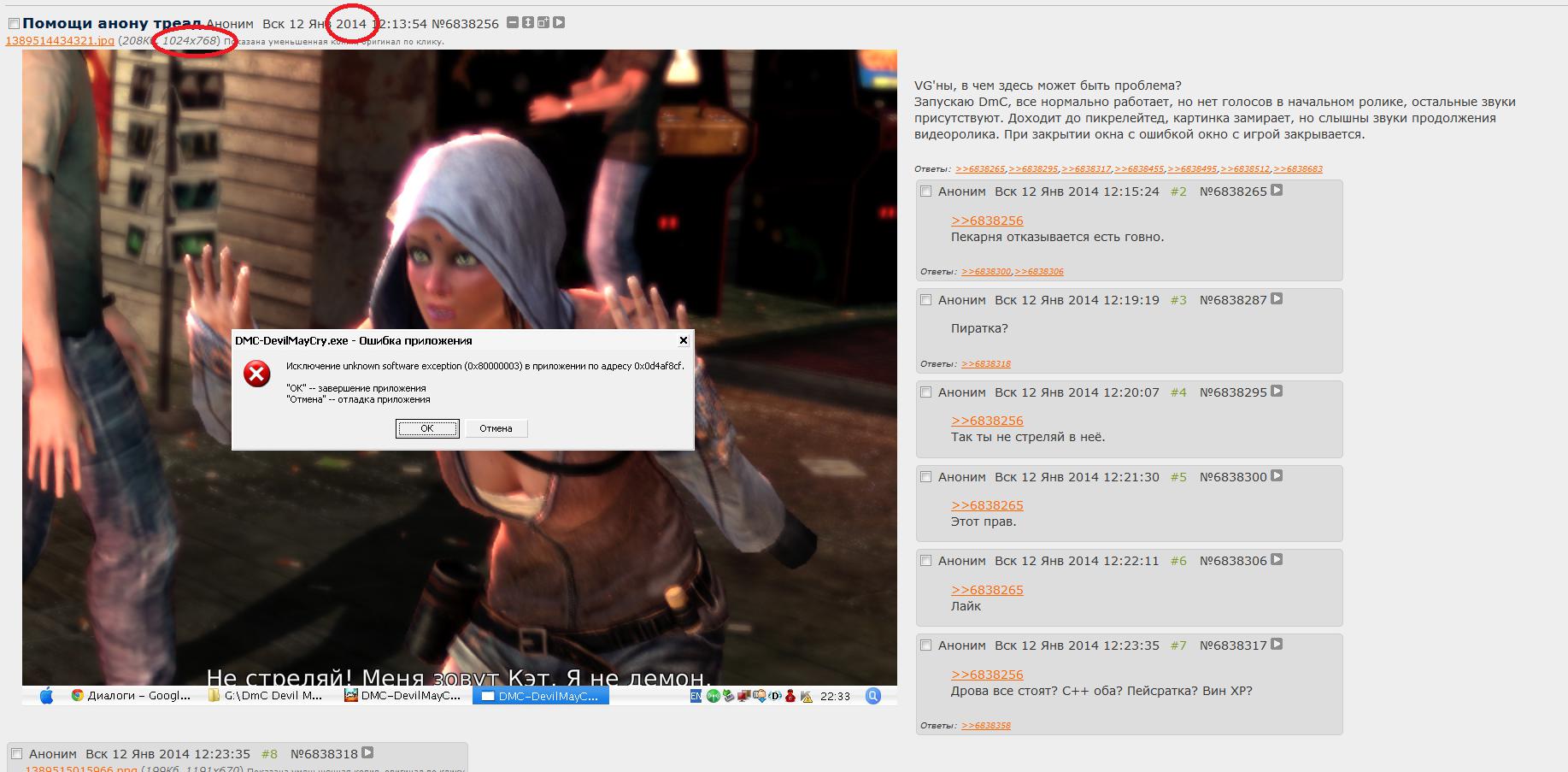
Task: Click the arrow icon beside №6838295
Action: (1277, 392)
